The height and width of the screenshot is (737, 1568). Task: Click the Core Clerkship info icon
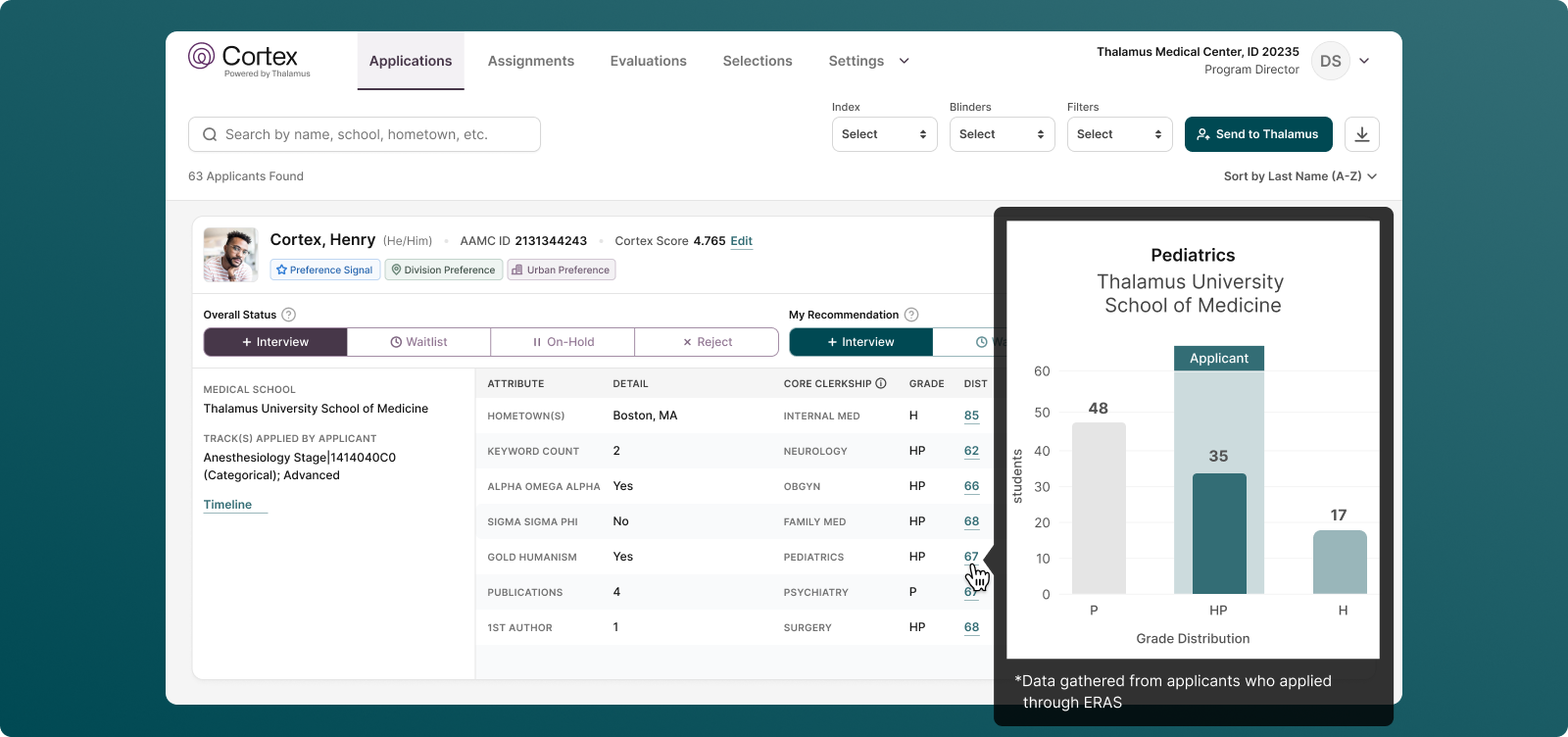pos(881,383)
